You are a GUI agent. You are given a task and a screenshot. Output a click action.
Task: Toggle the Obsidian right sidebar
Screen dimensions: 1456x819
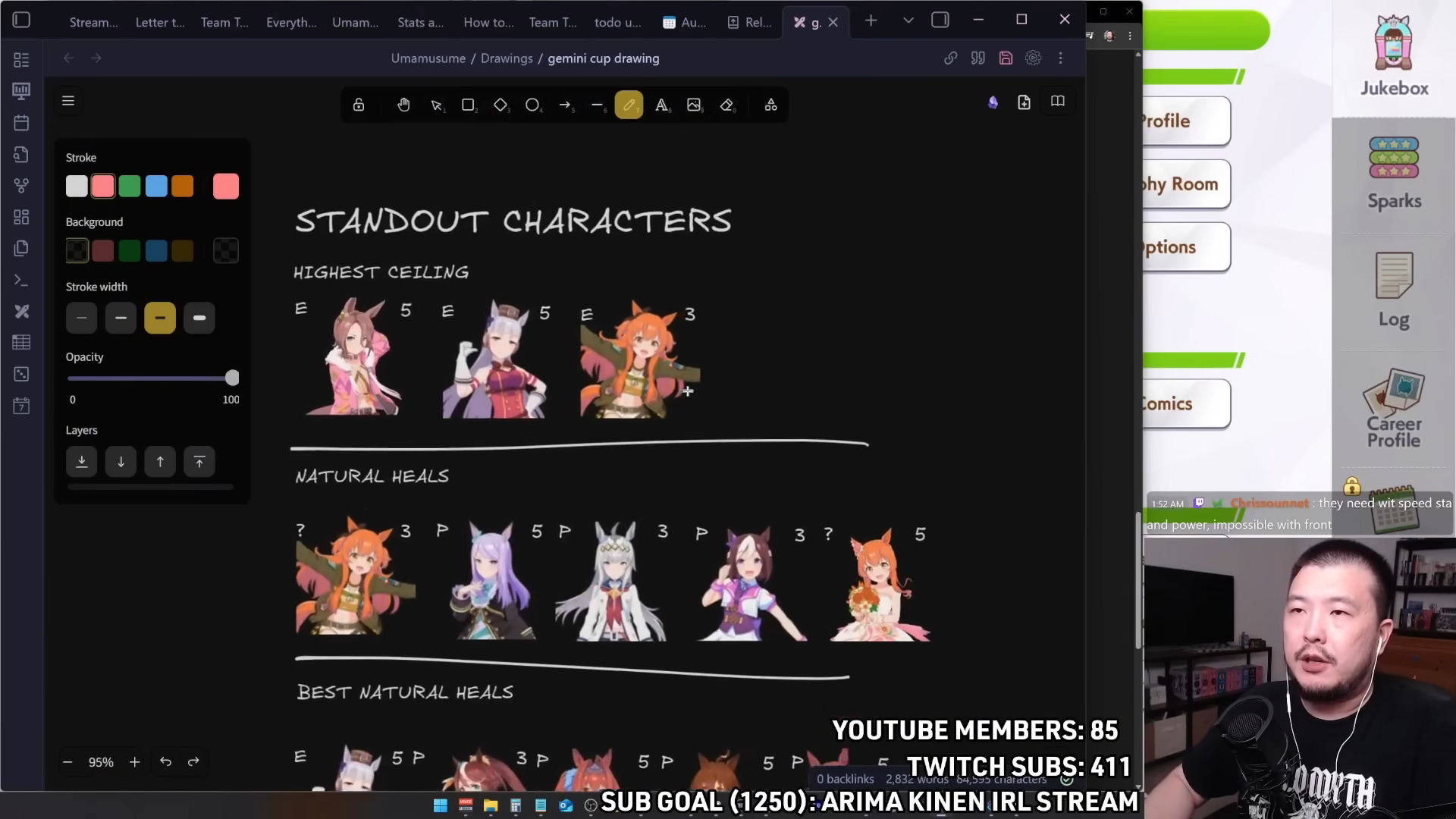tap(940, 20)
